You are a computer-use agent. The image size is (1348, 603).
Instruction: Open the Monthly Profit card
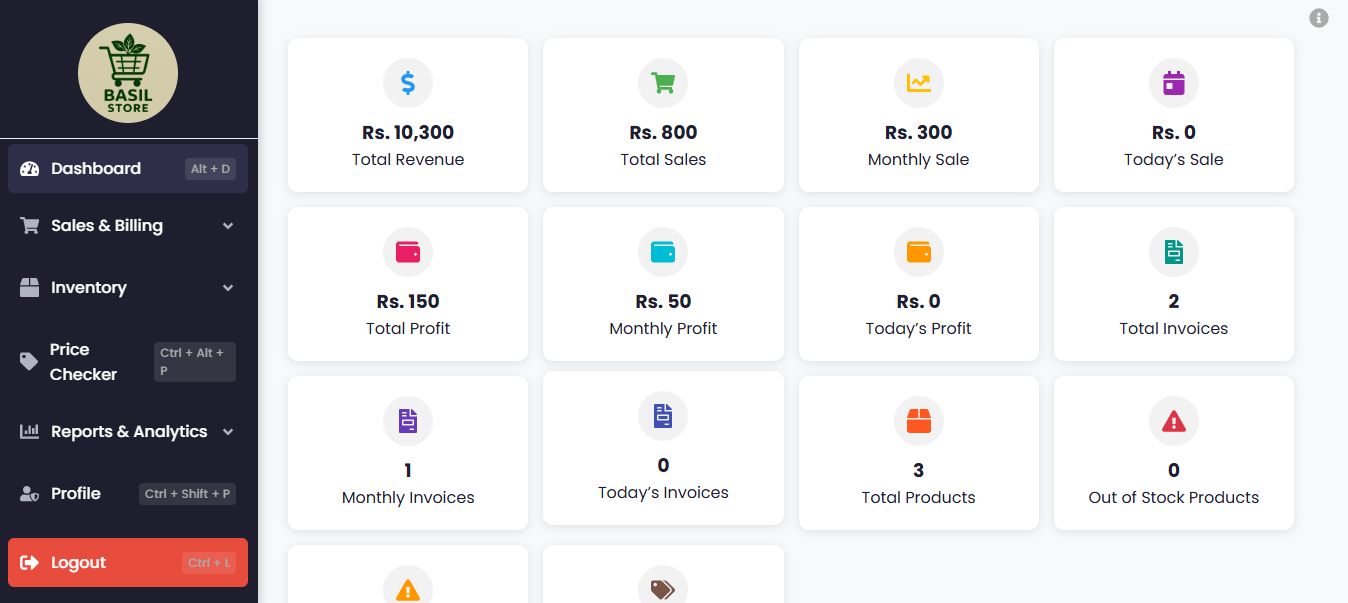663,284
